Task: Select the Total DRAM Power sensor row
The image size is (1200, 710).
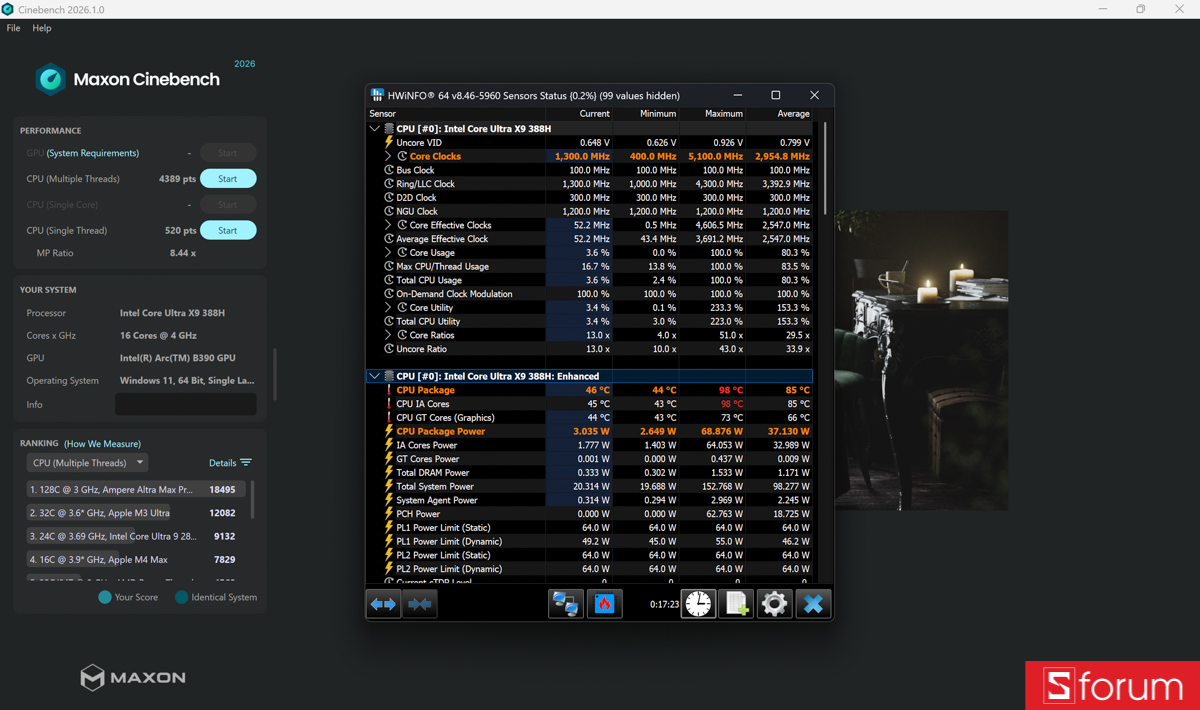Action: 590,473
